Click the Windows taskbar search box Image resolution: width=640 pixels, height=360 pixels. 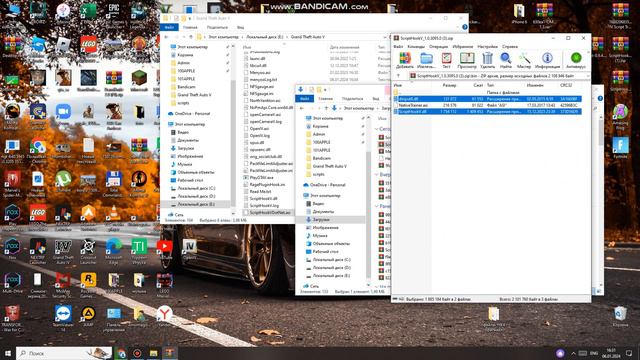coord(64,353)
